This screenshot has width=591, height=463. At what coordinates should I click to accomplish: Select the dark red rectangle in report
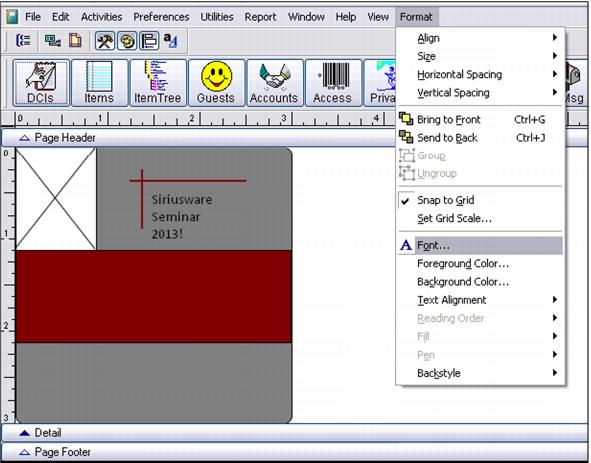pos(154,296)
